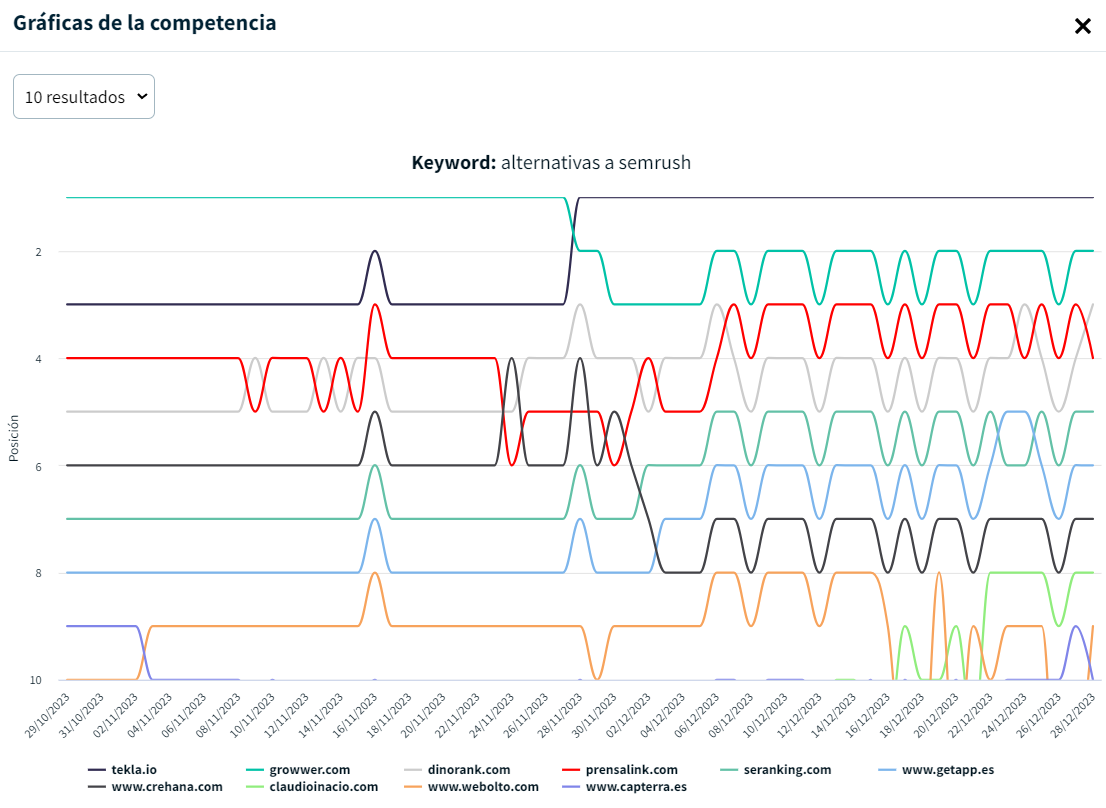
Task: Expand the results count combo box
Action: 83,96
